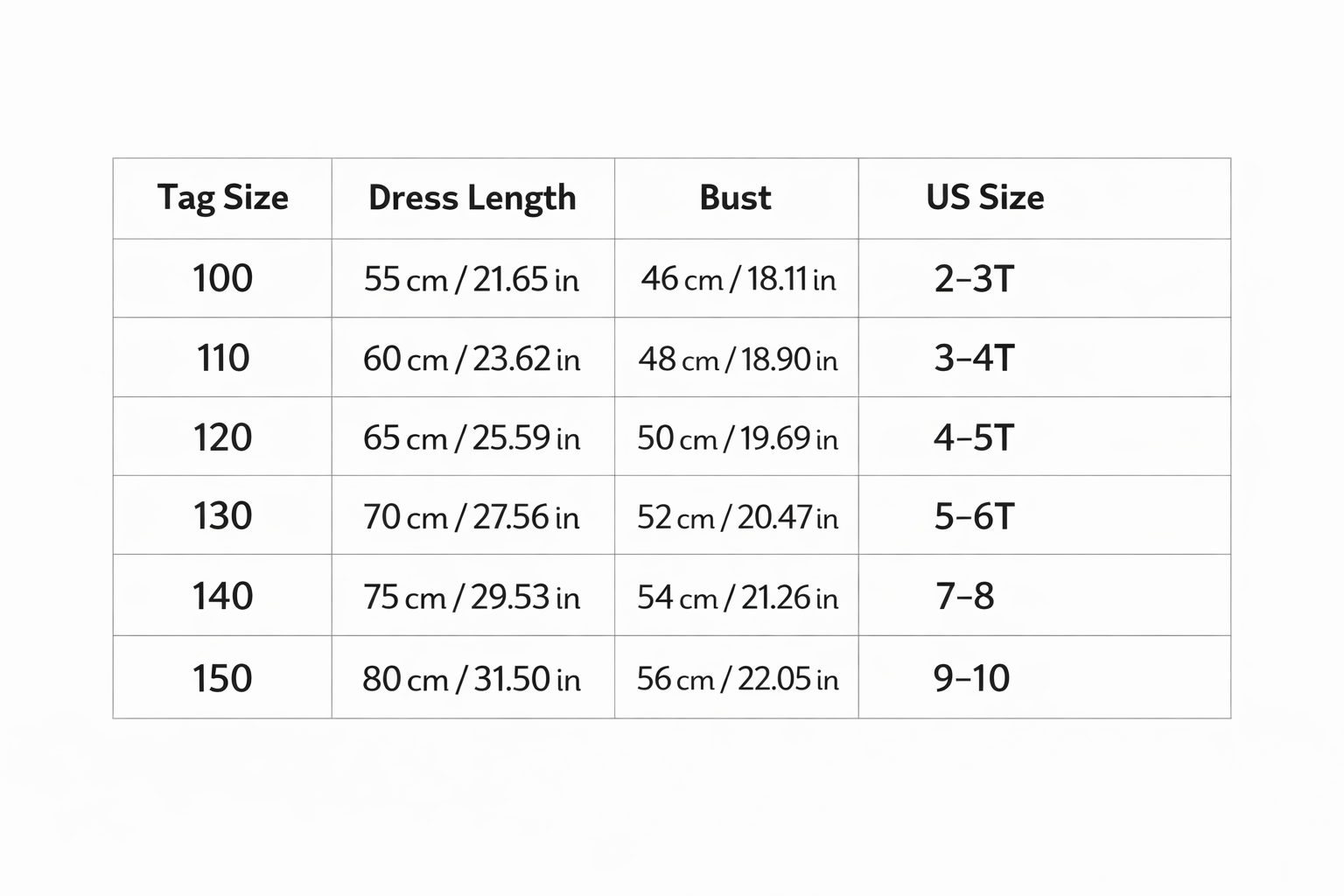Select tag size 100 cell
The width and height of the screenshot is (1344, 896).
click(222, 279)
